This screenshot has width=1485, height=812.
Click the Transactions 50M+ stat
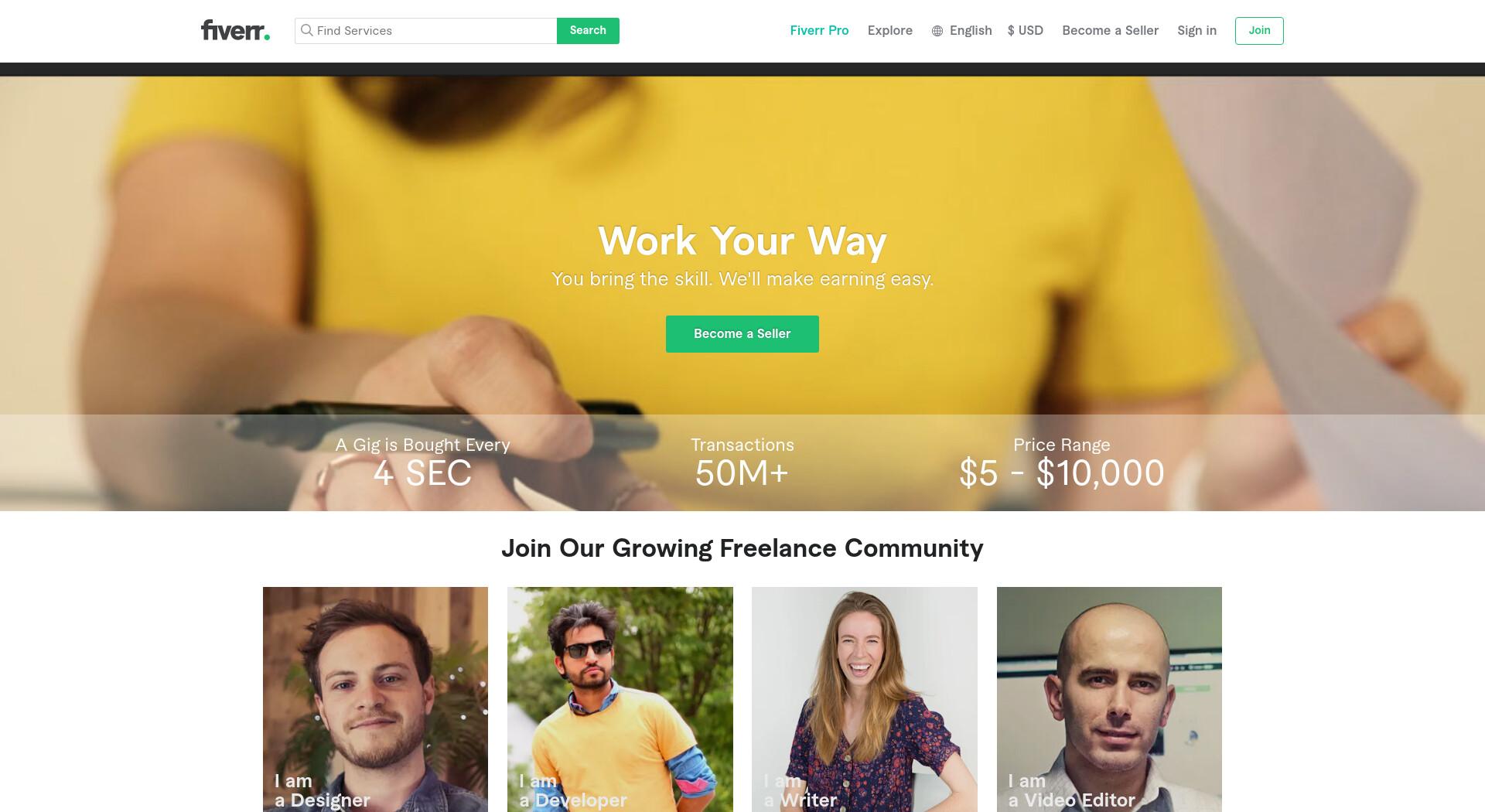pos(742,462)
